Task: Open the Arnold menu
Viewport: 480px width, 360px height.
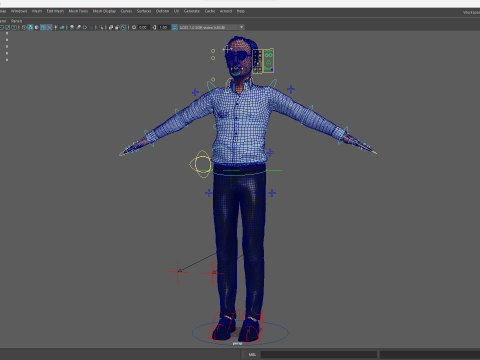Action: tap(226, 11)
